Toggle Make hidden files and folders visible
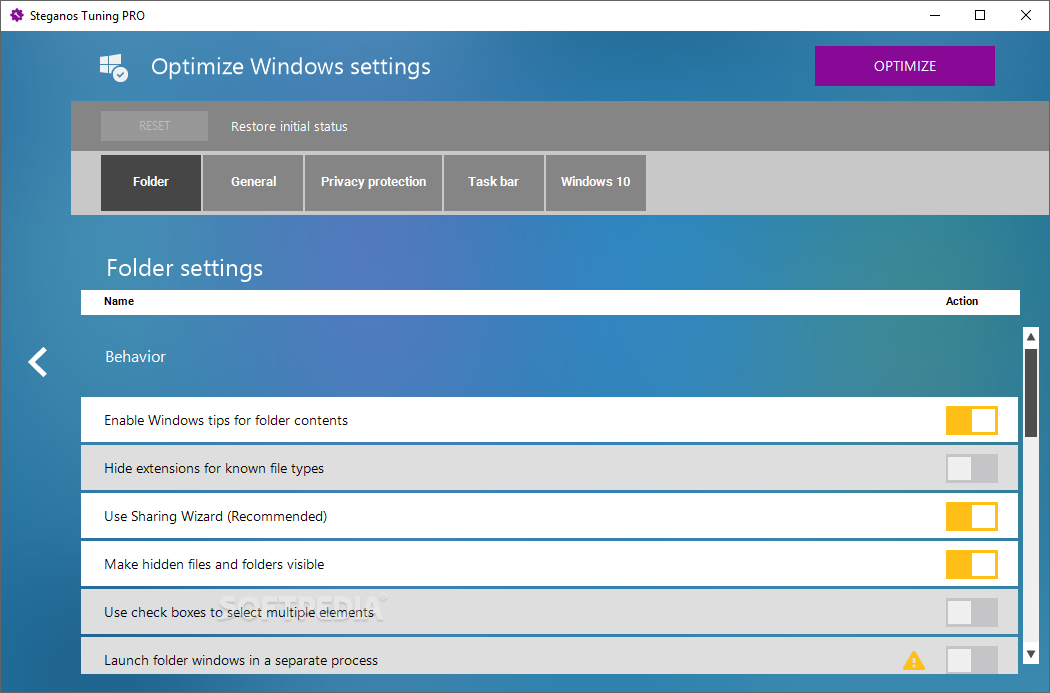Viewport: 1050px width, 693px height. (x=972, y=564)
